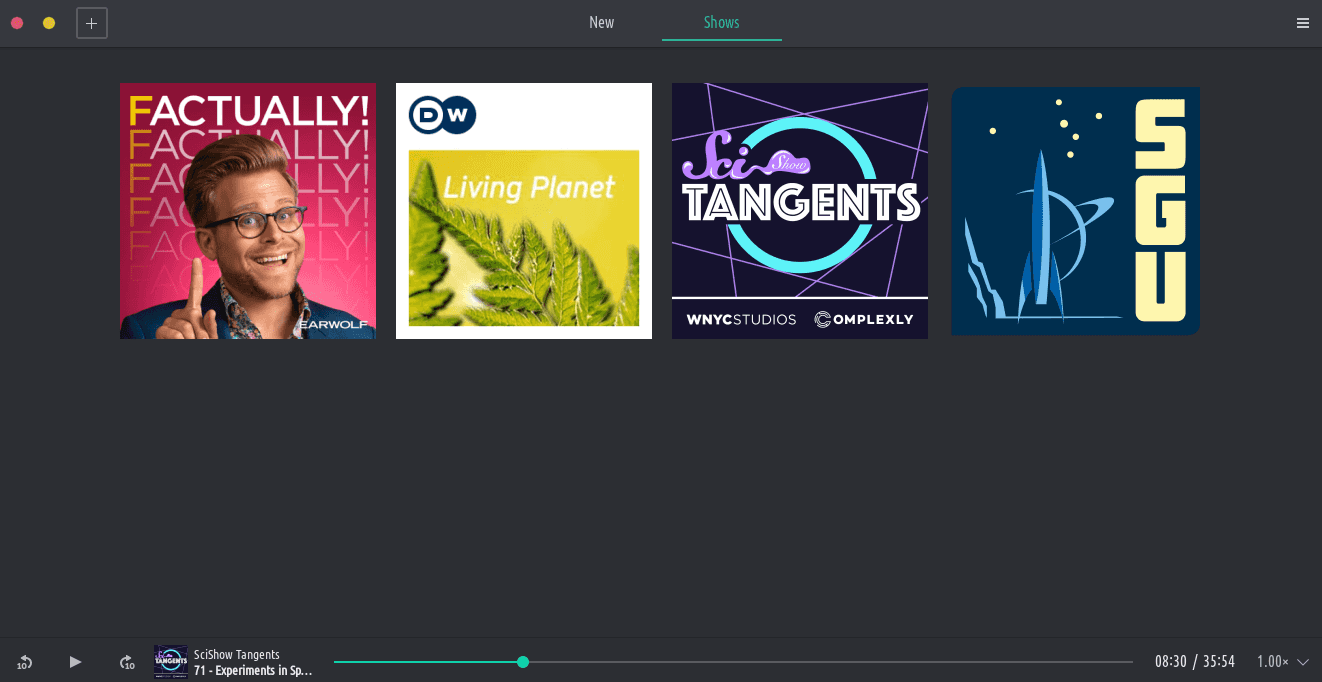This screenshot has height=682, width=1322.
Task: Click the 08:30 / 35:54 time display
Action: (x=1194, y=662)
